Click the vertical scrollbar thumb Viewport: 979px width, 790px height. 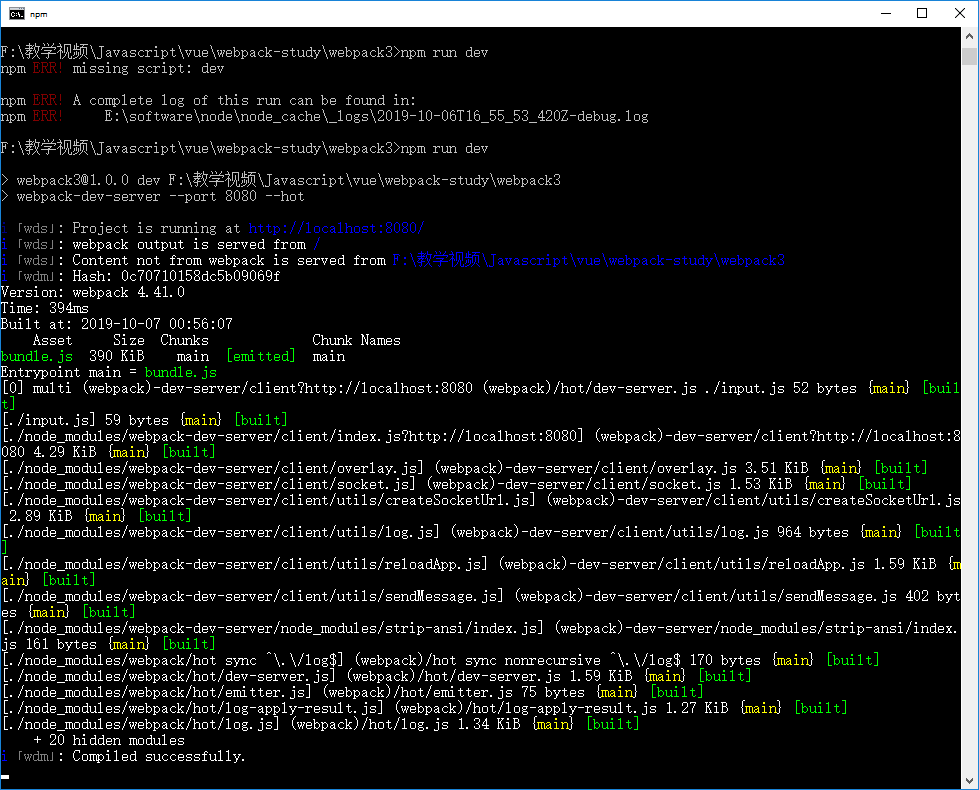click(x=969, y=56)
